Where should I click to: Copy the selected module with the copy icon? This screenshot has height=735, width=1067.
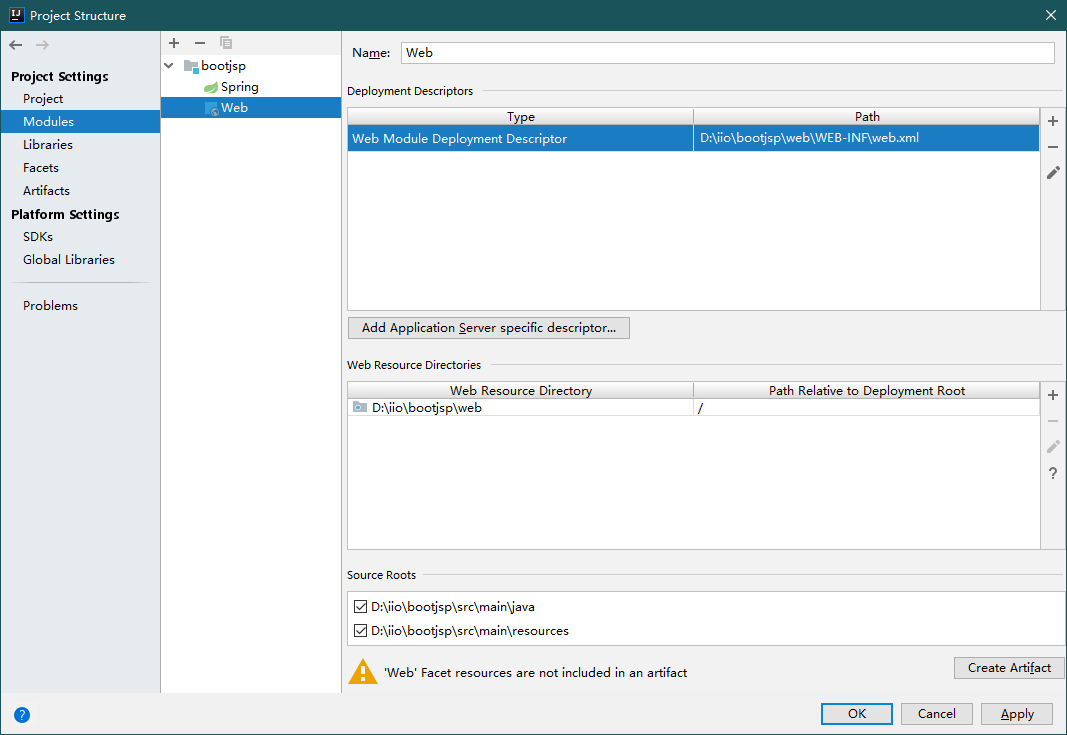tap(226, 43)
